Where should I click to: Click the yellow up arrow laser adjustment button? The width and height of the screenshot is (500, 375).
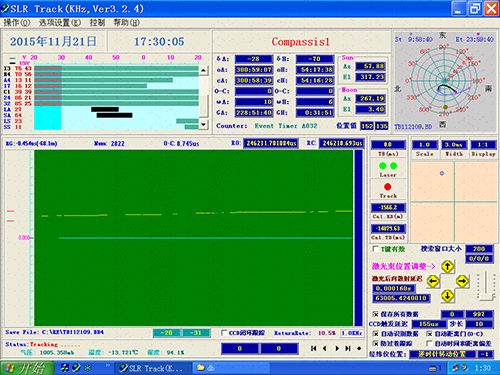pos(447,267)
